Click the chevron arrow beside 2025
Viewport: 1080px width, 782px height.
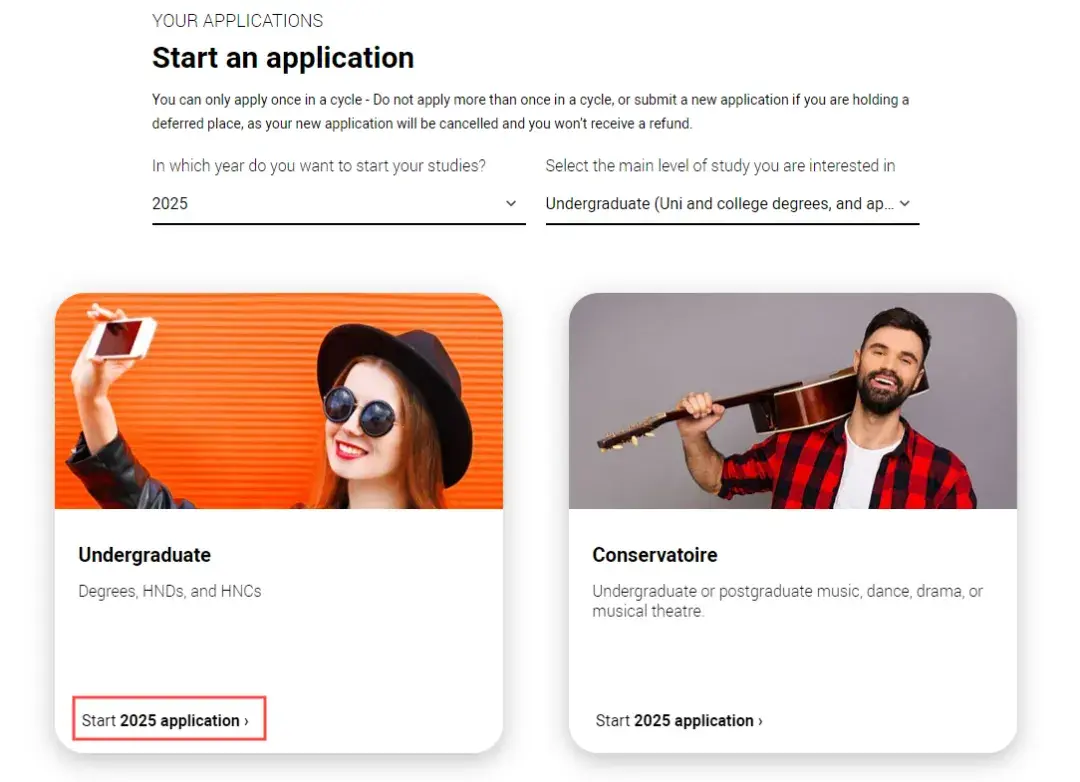click(x=511, y=204)
